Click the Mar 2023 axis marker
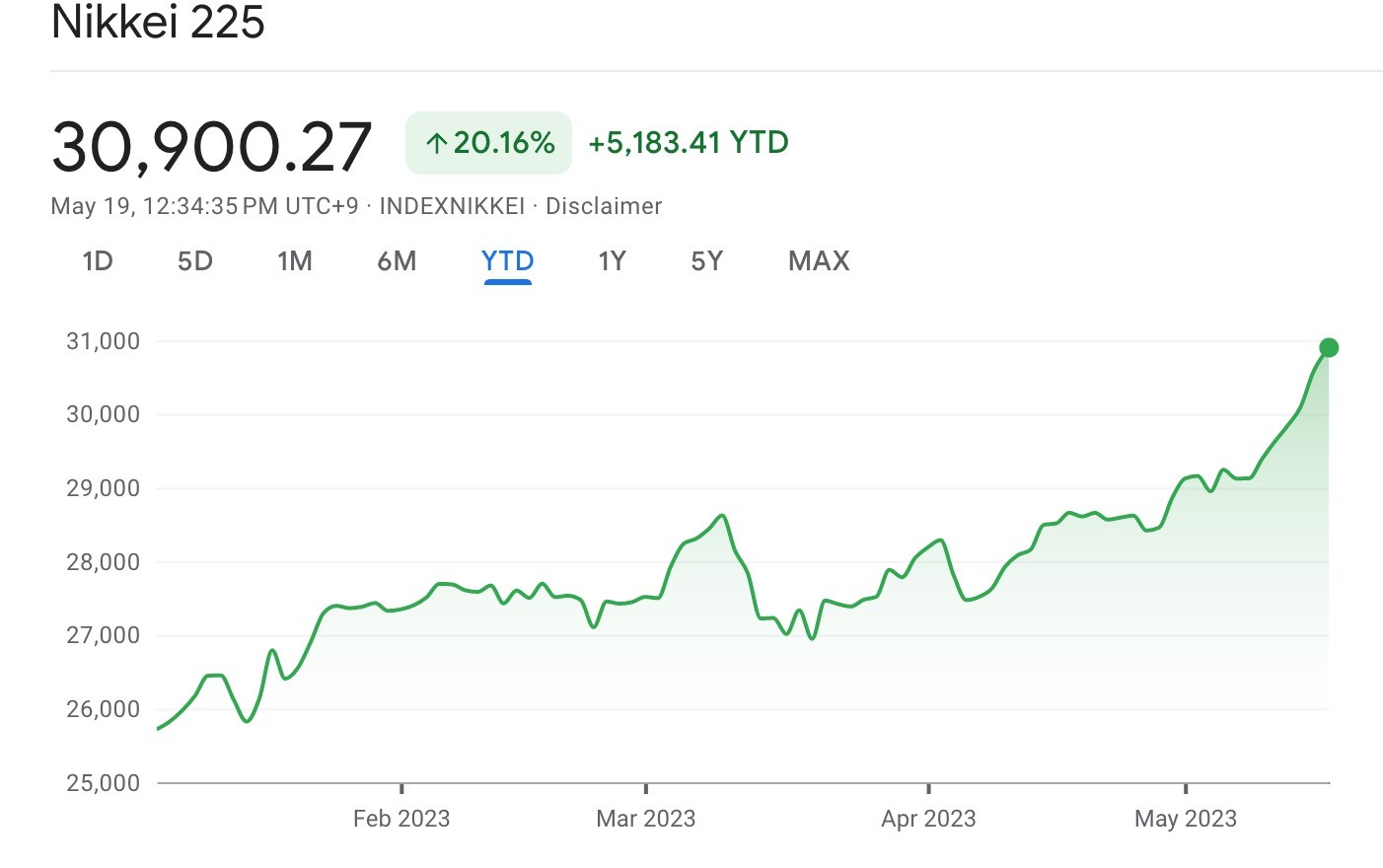1383x868 pixels. 646,819
